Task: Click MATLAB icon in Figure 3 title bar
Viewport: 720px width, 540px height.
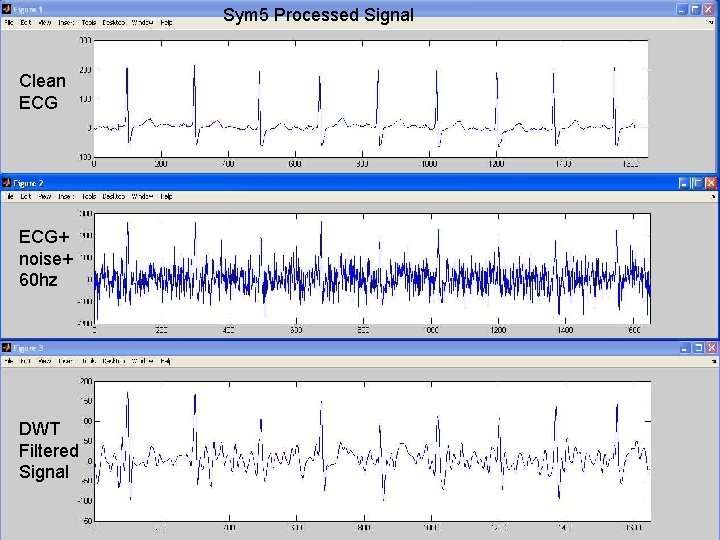Action: [6, 348]
